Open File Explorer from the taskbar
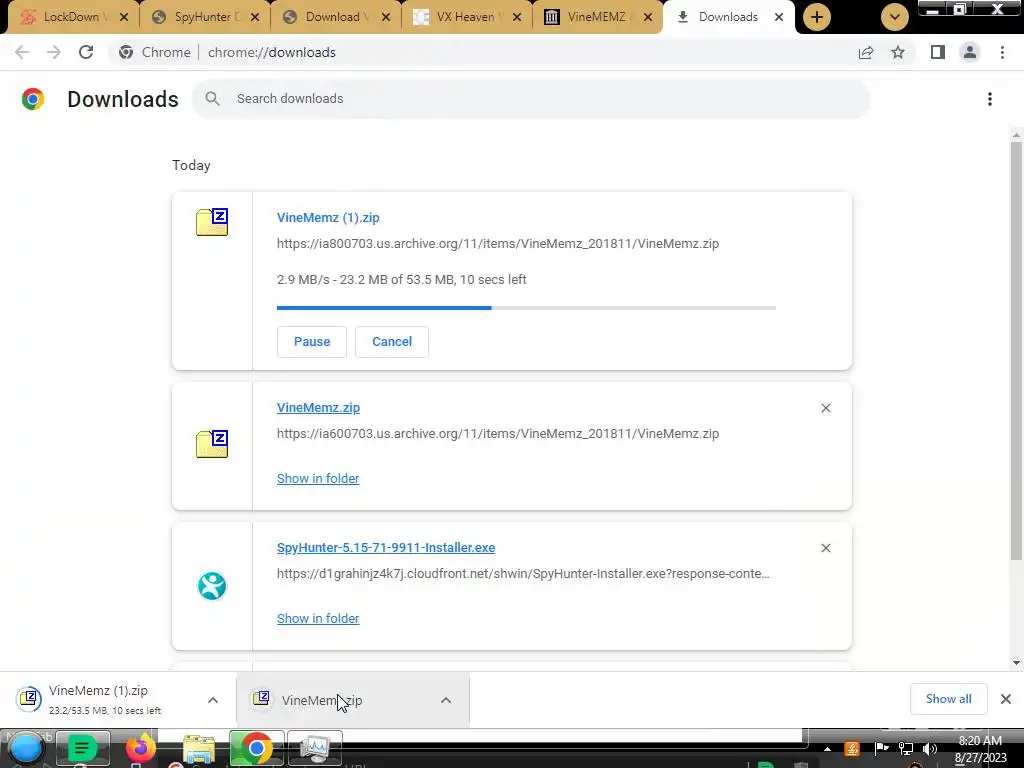Image resolution: width=1024 pixels, height=768 pixels. click(x=199, y=750)
